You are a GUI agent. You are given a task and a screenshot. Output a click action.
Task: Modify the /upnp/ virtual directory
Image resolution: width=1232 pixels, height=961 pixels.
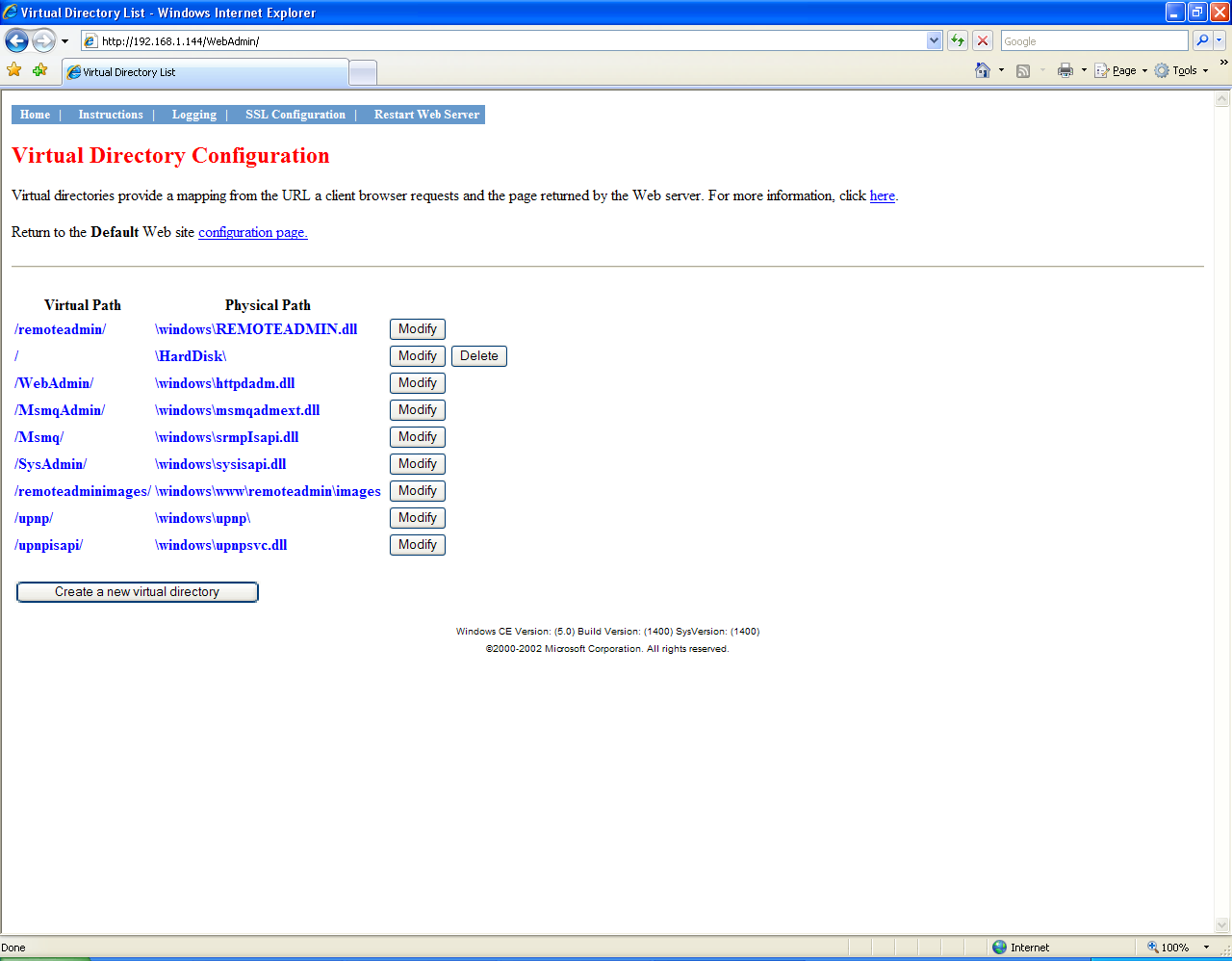click(x=418, y=518)
